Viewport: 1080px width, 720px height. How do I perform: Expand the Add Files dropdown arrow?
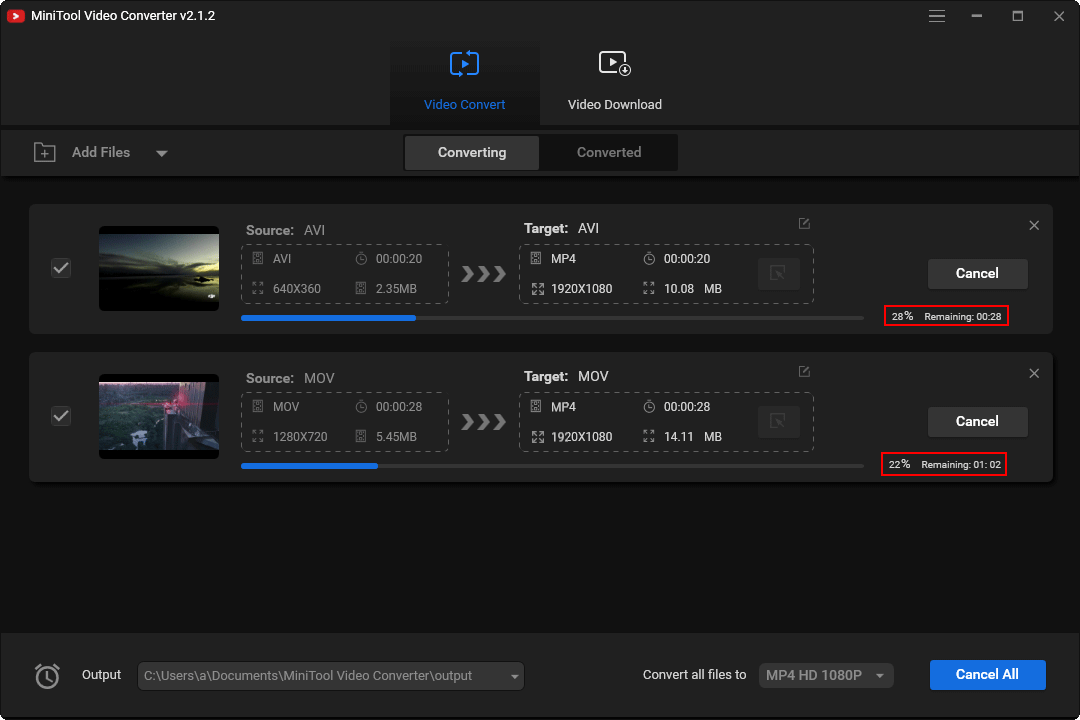162,153
